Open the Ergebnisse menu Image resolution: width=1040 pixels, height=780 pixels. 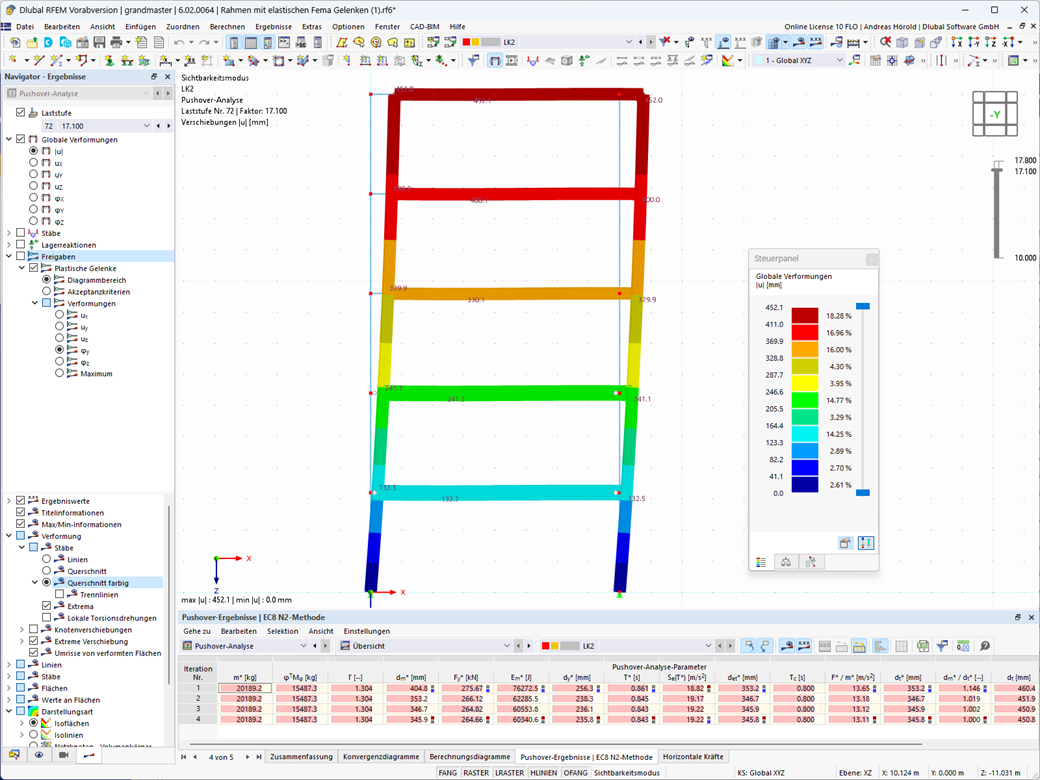[x=273, y=27]
